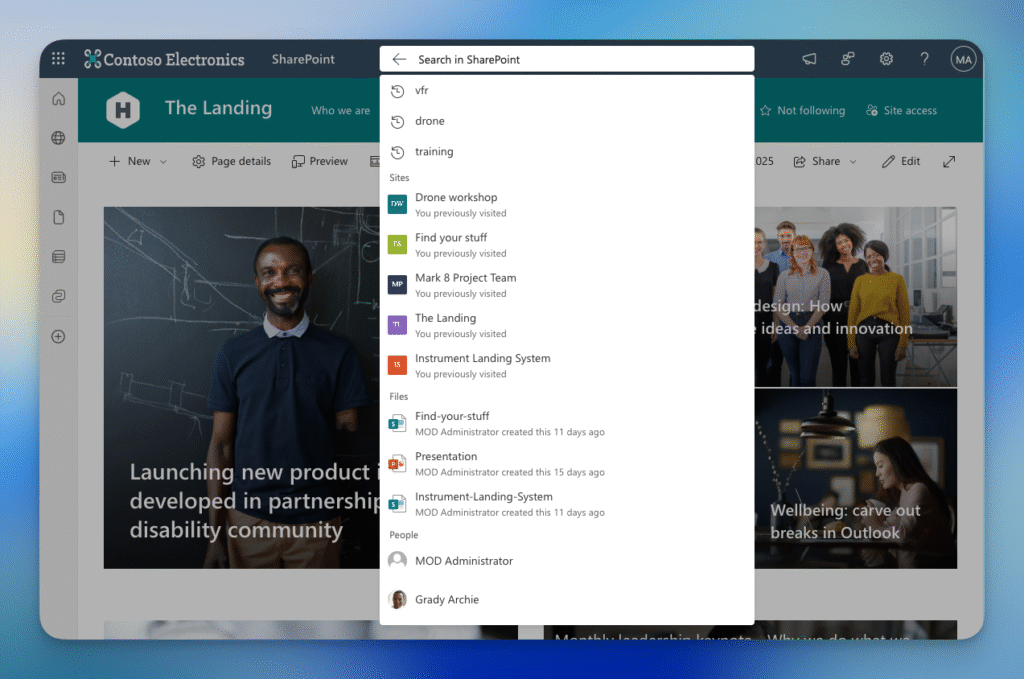Image resolution: width=1024 pixels, height=679 pixels.
Task: Click the MOD Administrator avatar icon
Action: 397,561
